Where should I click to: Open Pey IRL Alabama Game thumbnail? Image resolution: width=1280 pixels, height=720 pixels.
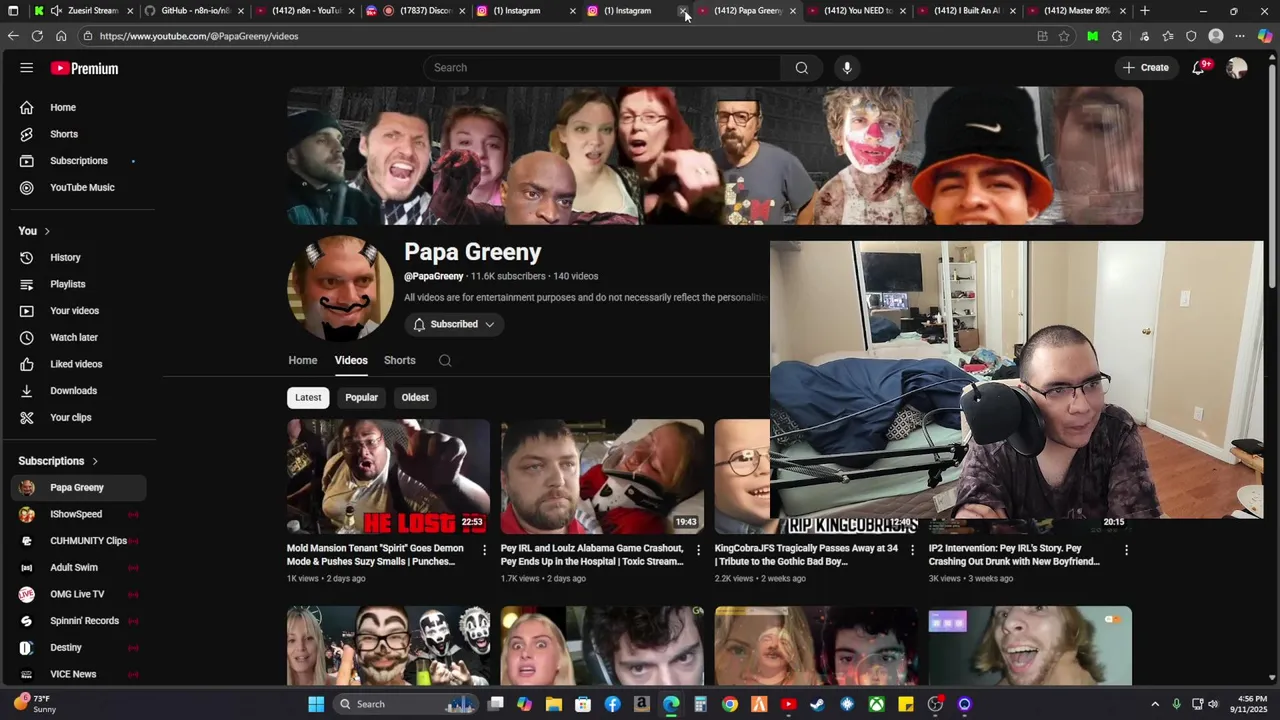602,477
